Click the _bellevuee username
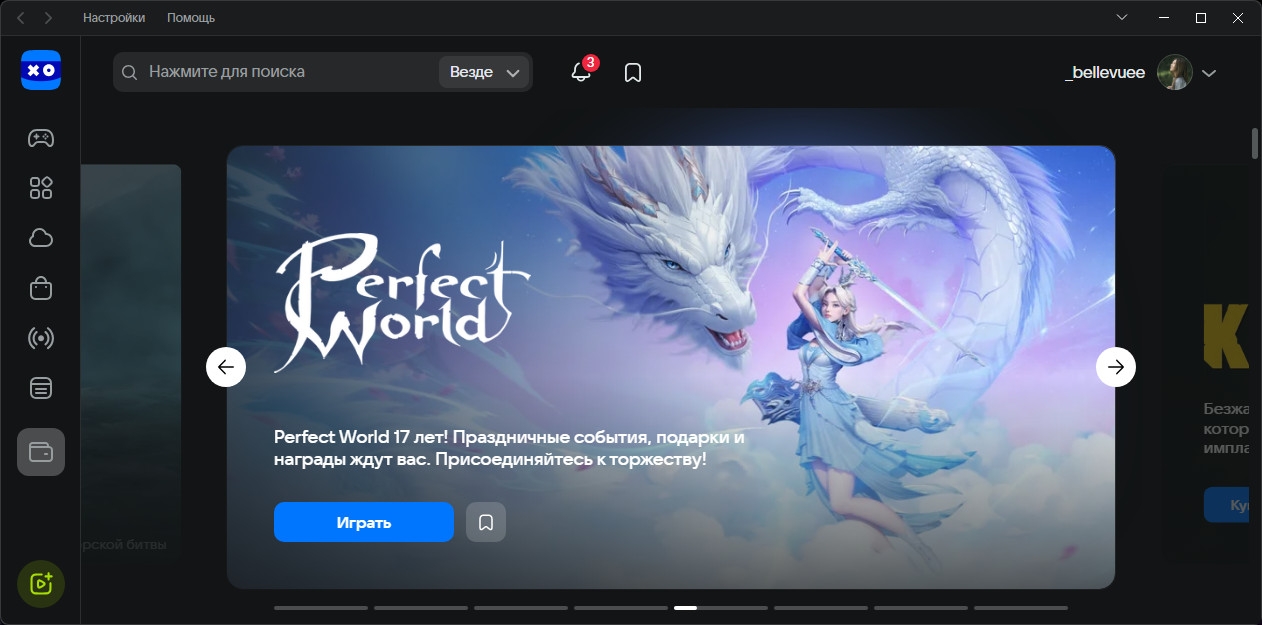The height and width of the screenshot is (625, 1262). [x=1105, y=73]
